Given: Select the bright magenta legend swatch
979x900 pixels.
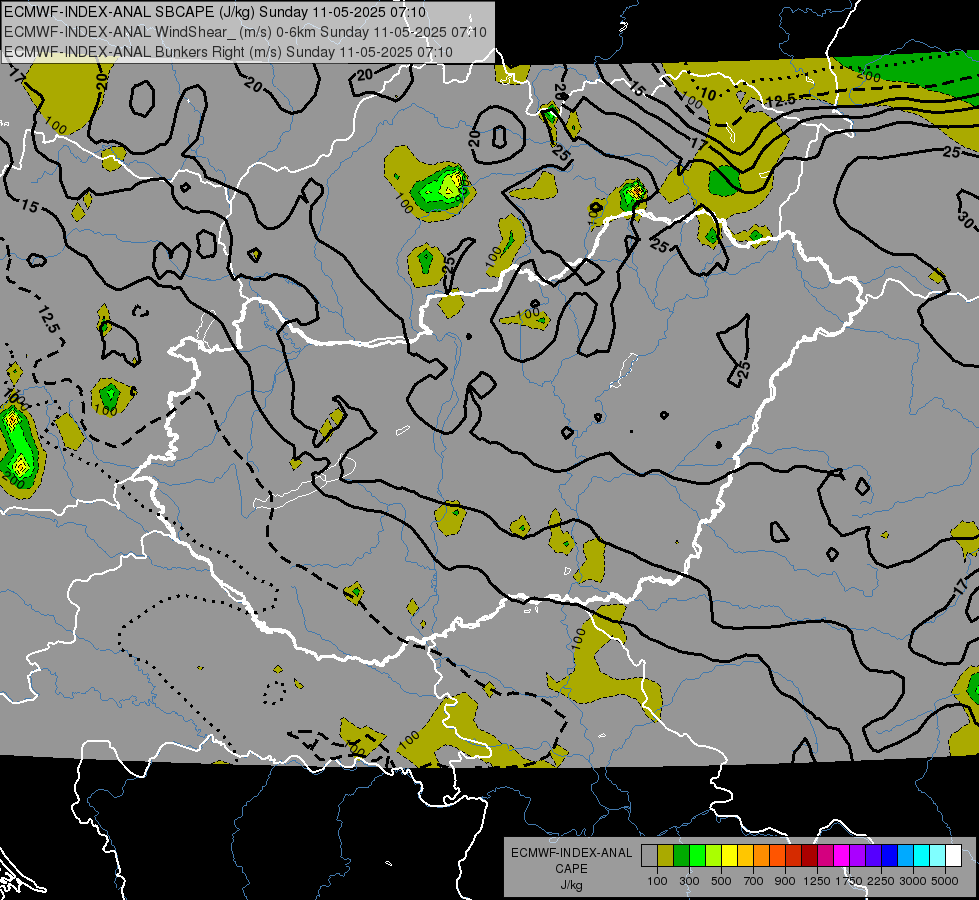Looking at the screenshot, I should [842, 855].
